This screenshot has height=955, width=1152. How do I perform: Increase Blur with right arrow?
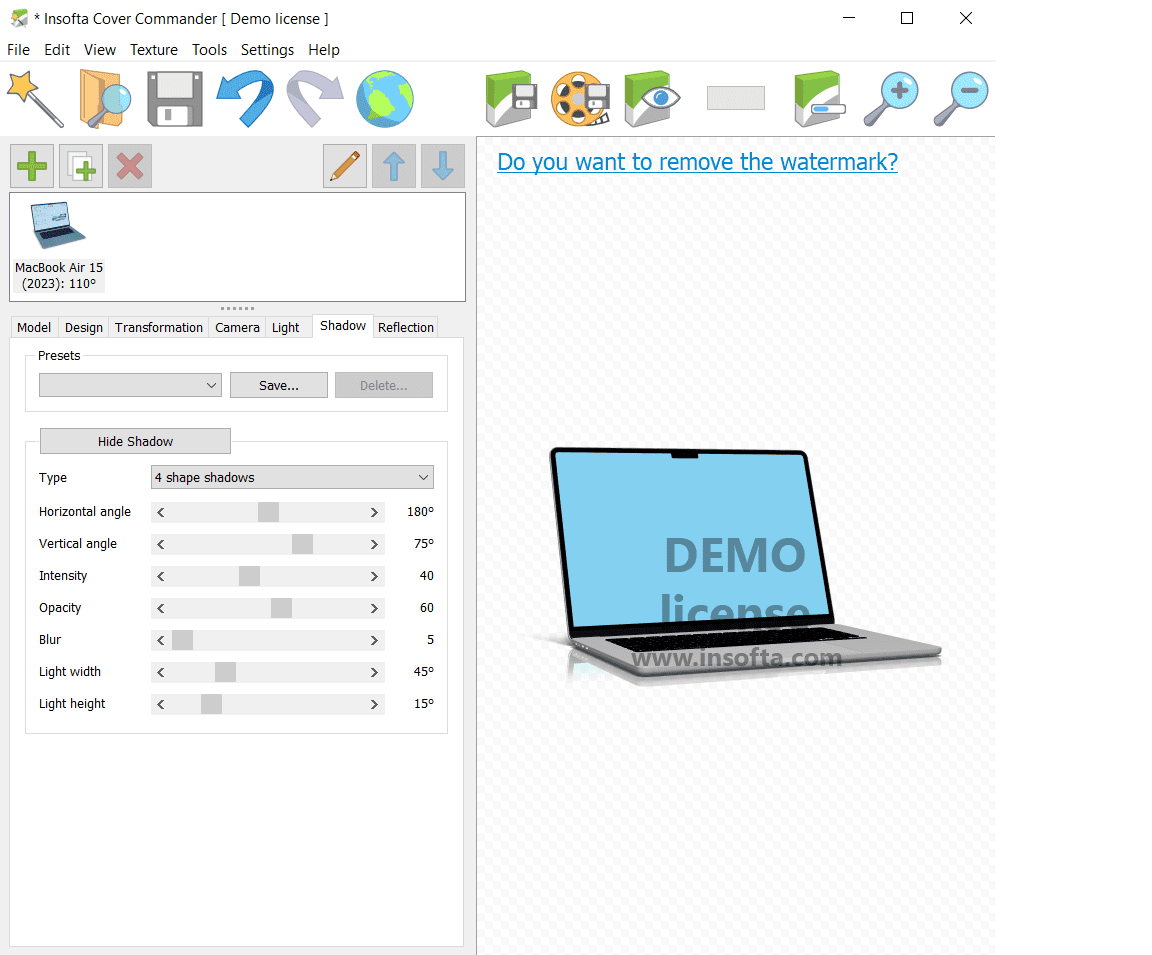[x=374, y=640]
